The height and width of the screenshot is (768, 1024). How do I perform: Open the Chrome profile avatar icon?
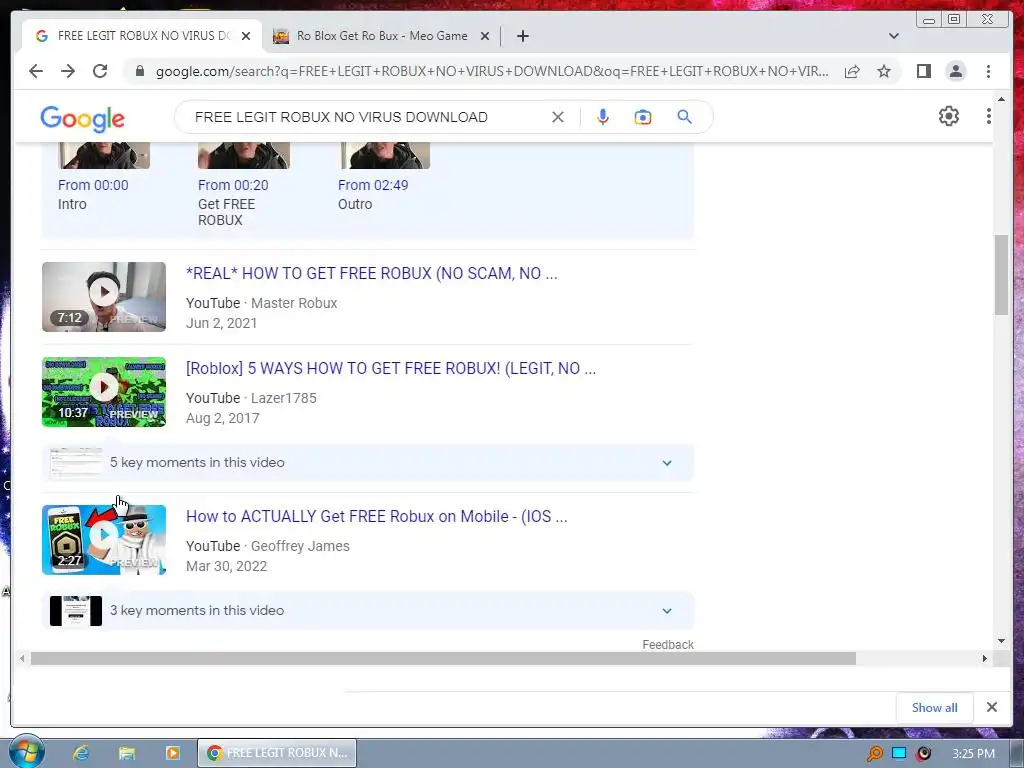point(955,71)
